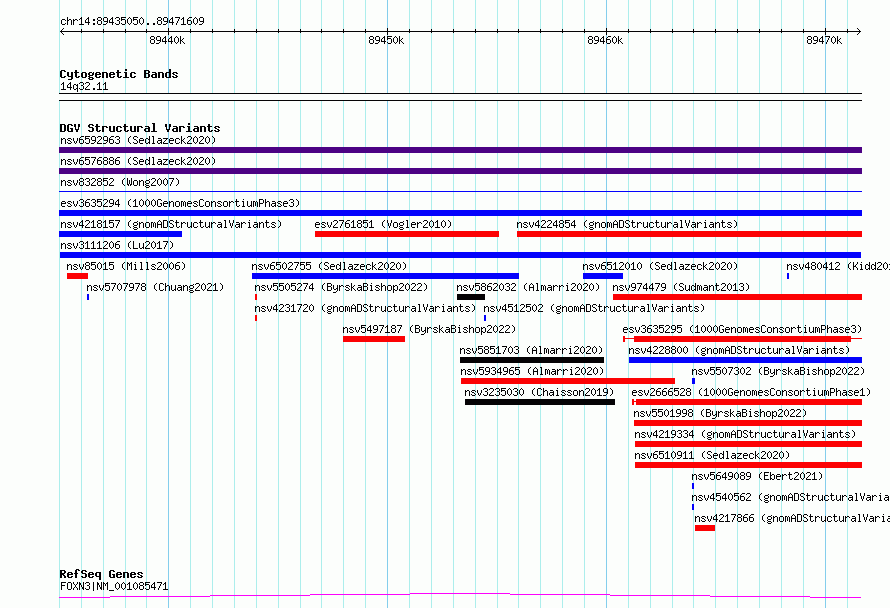The width and height of the screenshot is (890, 608).
Task: Click nsv3111206 (Lu2017) label
Action: [x=117, y=245]
